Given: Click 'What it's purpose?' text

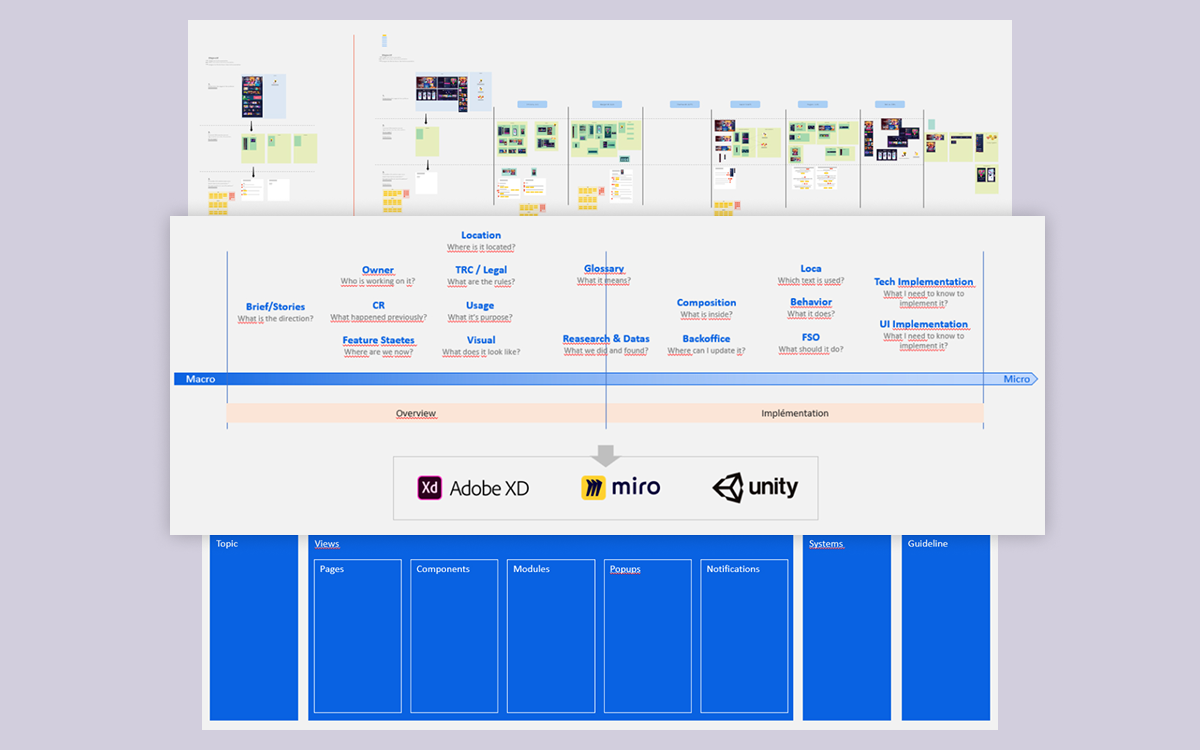Looking at the screenshot, I should [480, 318].
